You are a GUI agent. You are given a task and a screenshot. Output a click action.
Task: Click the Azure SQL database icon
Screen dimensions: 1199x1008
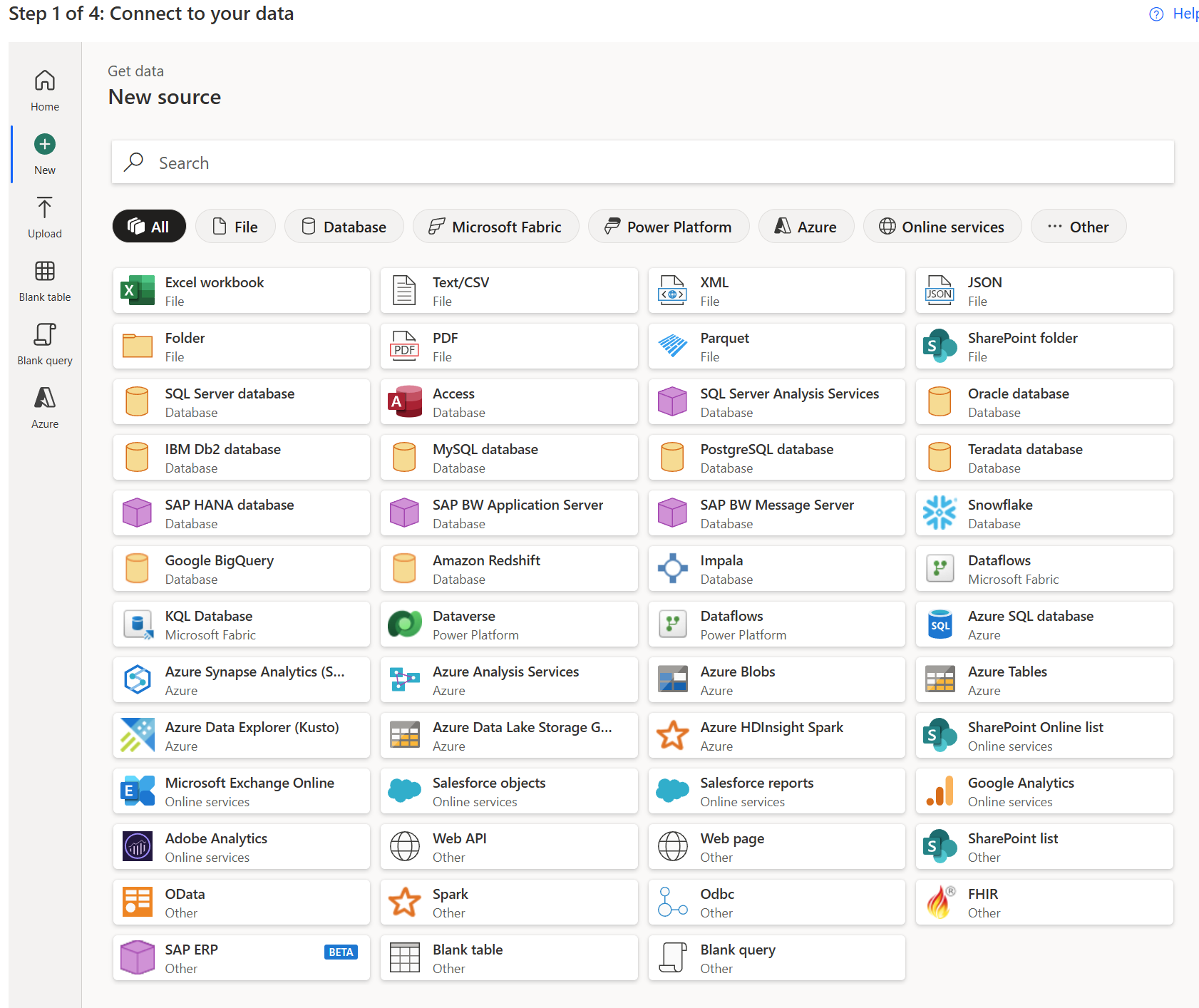[940, 624]
